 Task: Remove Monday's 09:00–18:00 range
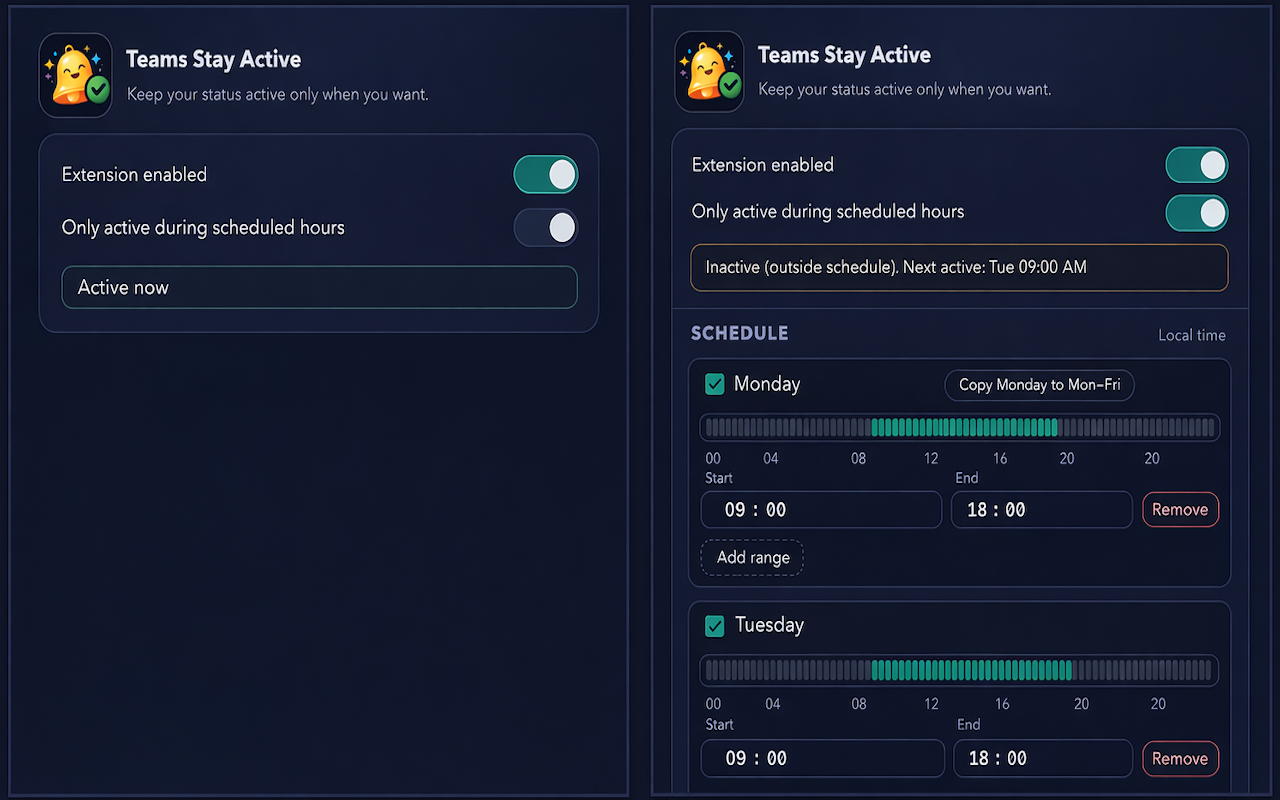(x=1180, y=510)
